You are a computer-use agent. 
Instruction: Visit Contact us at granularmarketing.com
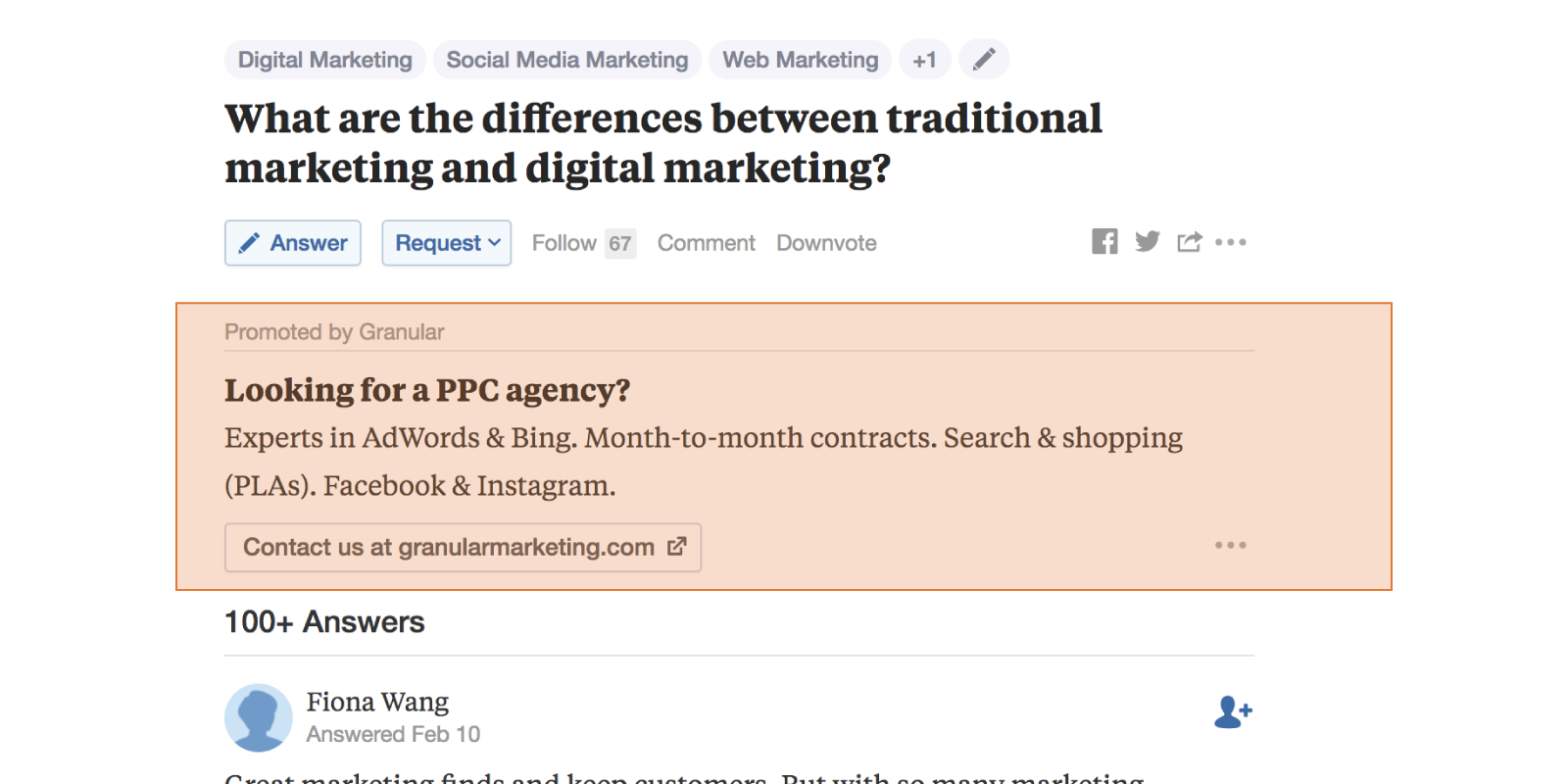[464, 548]
